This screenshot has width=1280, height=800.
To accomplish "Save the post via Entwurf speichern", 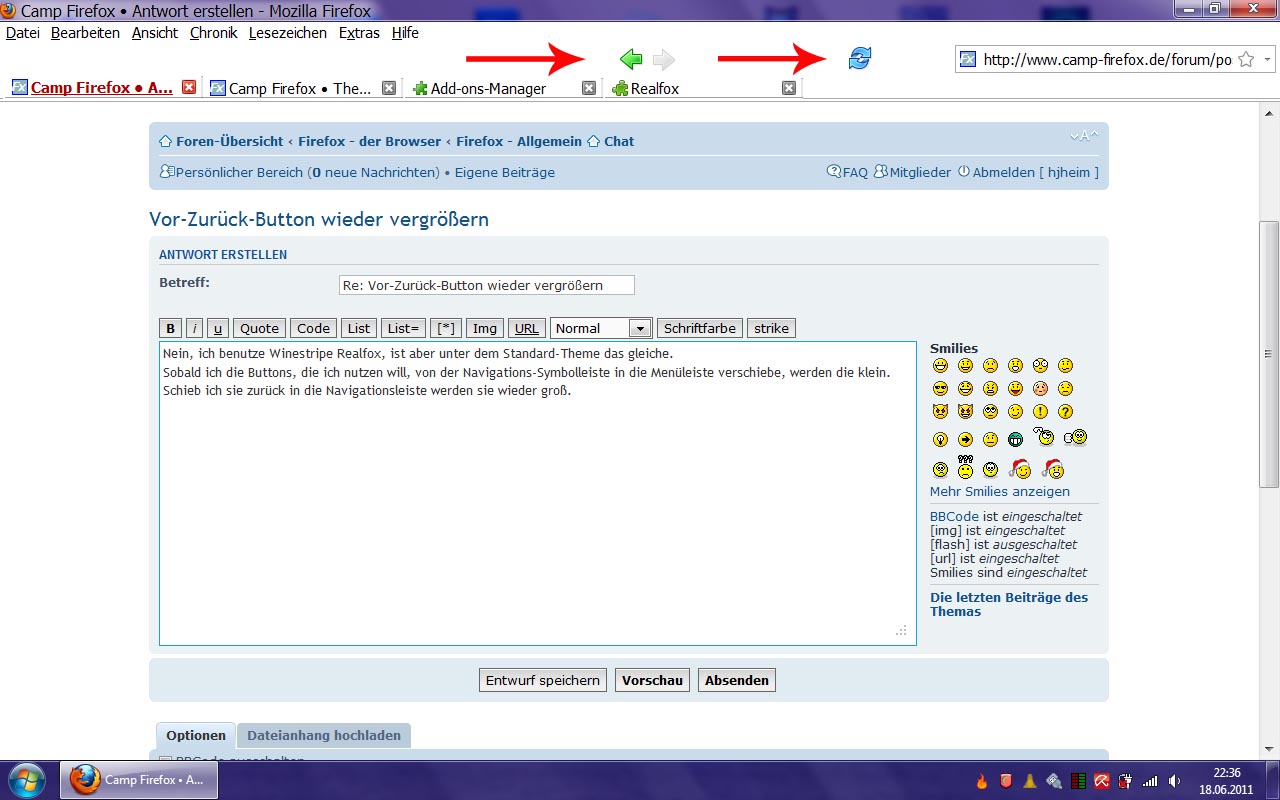I will point(543,680).
